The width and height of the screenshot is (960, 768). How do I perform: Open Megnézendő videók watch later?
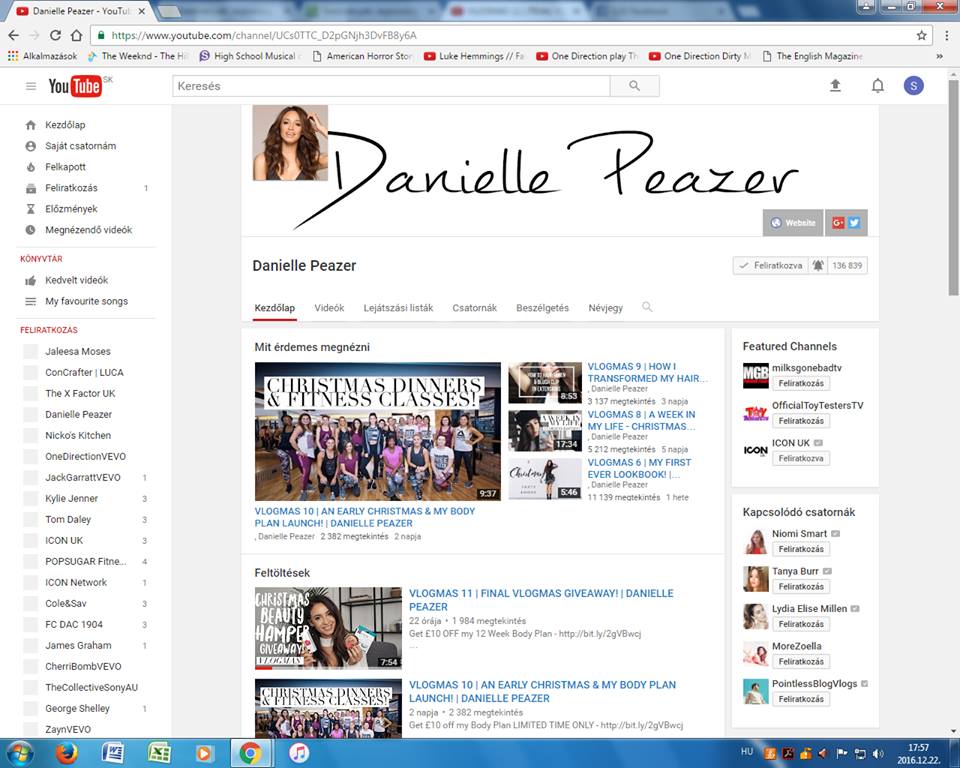89,230
